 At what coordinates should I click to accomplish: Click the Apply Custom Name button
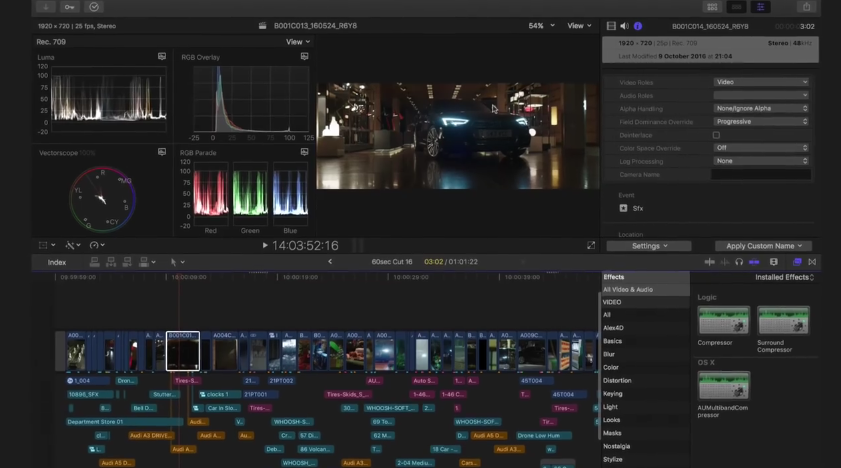[x=762, y=246]
